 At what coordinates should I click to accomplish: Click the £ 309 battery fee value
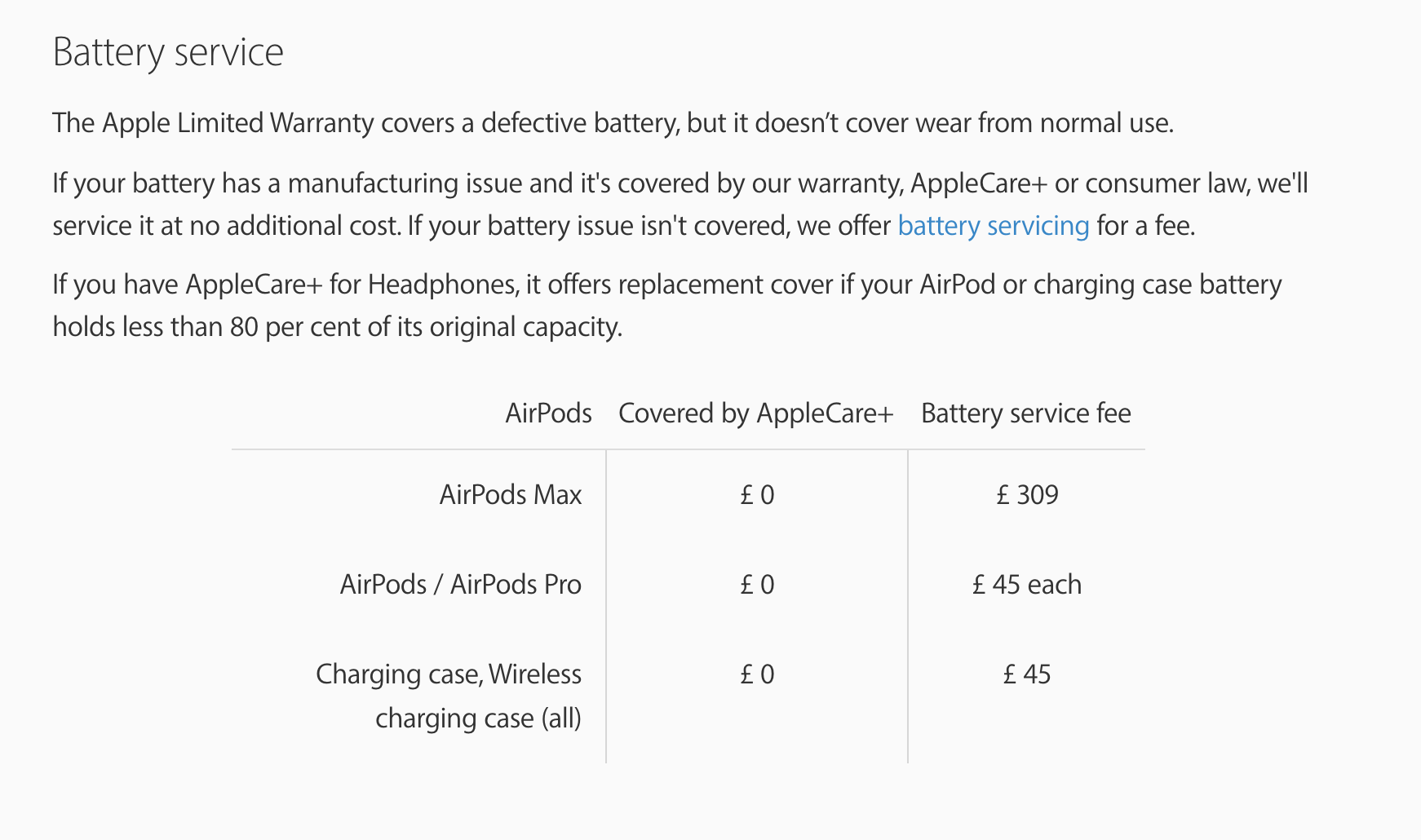point(1027,495)
